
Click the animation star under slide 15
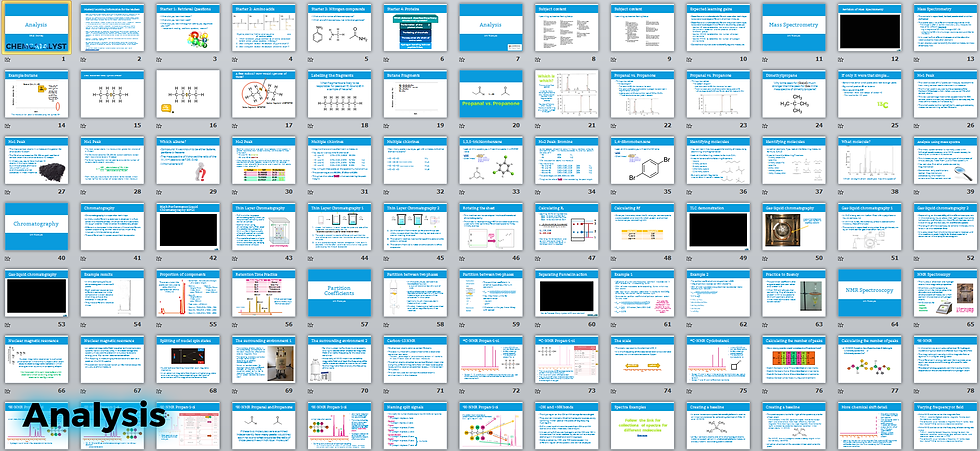tap(82, 125)
